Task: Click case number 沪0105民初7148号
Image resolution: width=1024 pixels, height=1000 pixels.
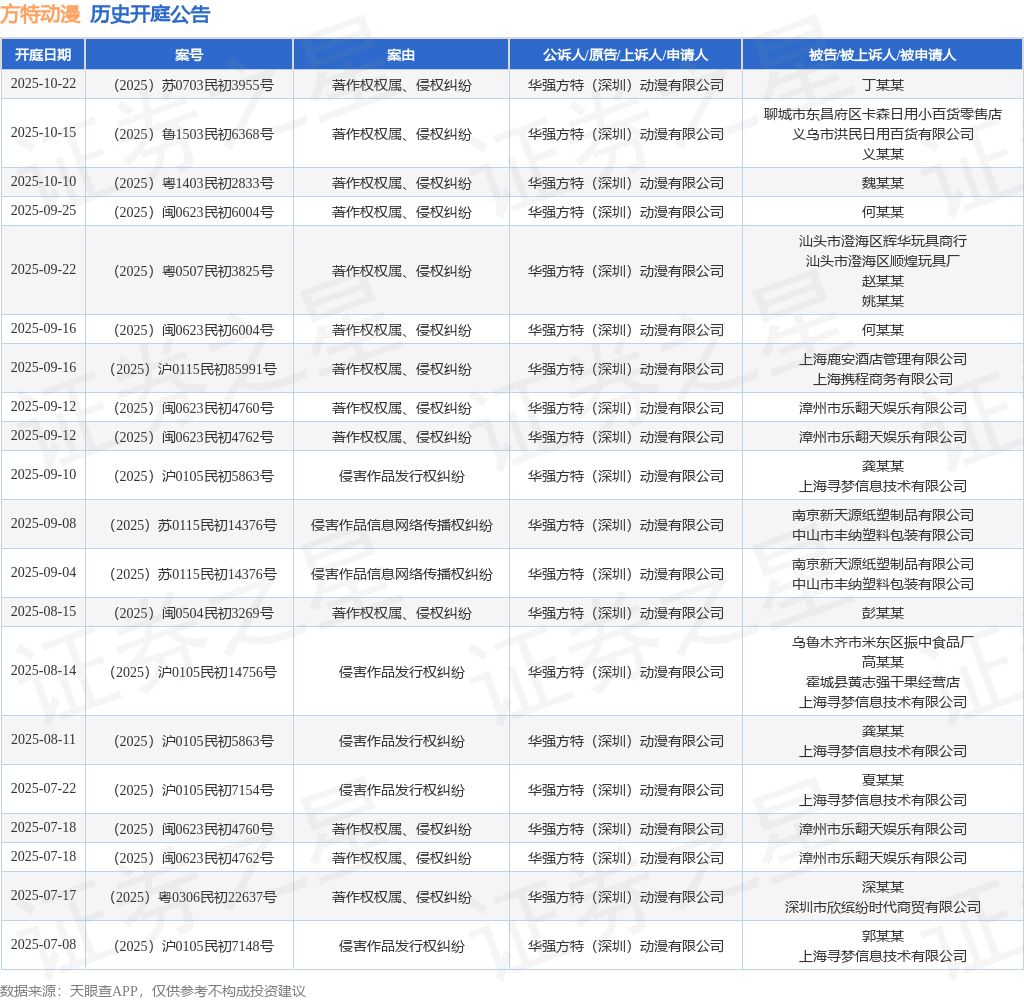Action: coord(193,946)
